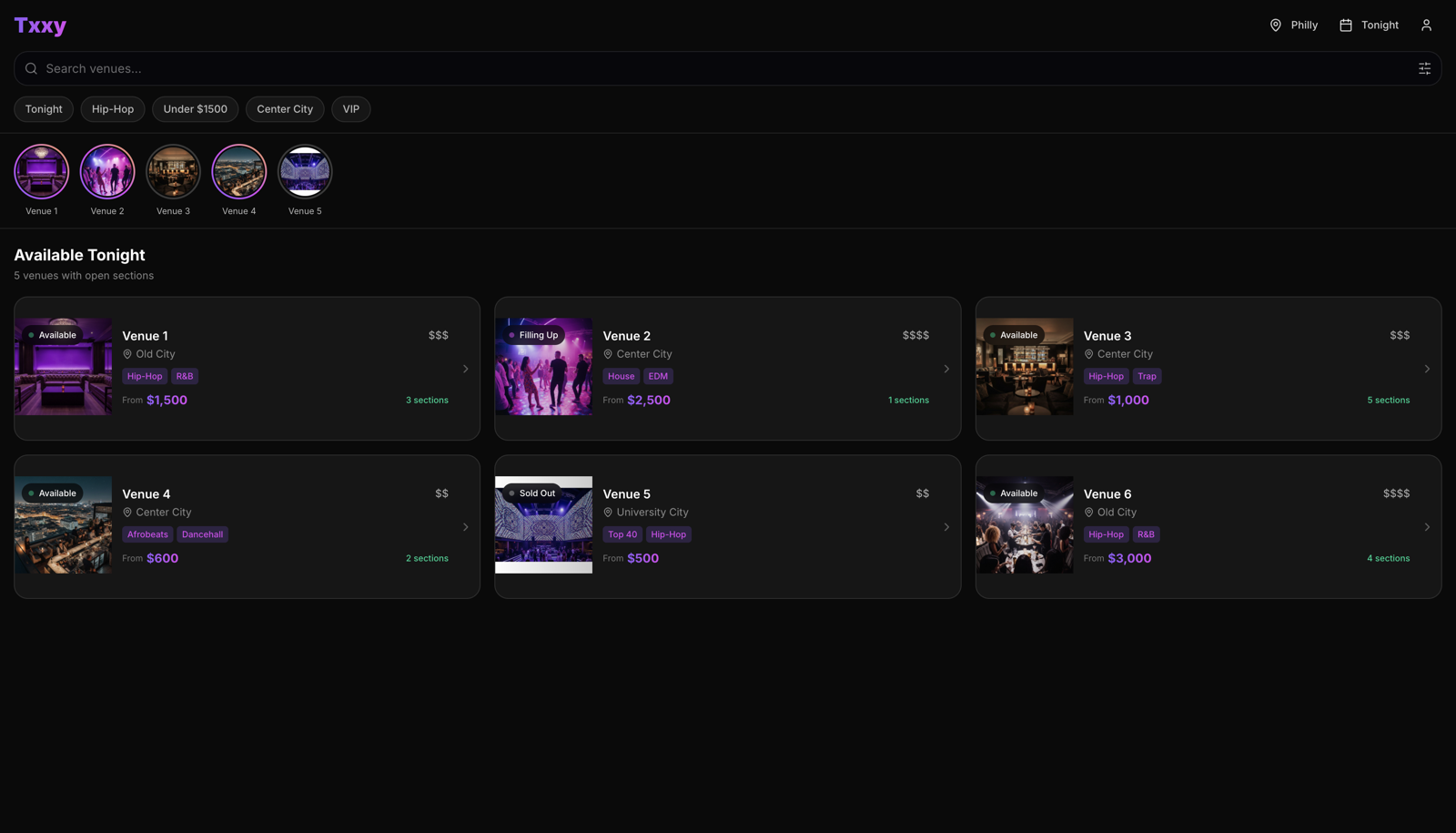Expand Venue 2 card chevron

point(946,369)
